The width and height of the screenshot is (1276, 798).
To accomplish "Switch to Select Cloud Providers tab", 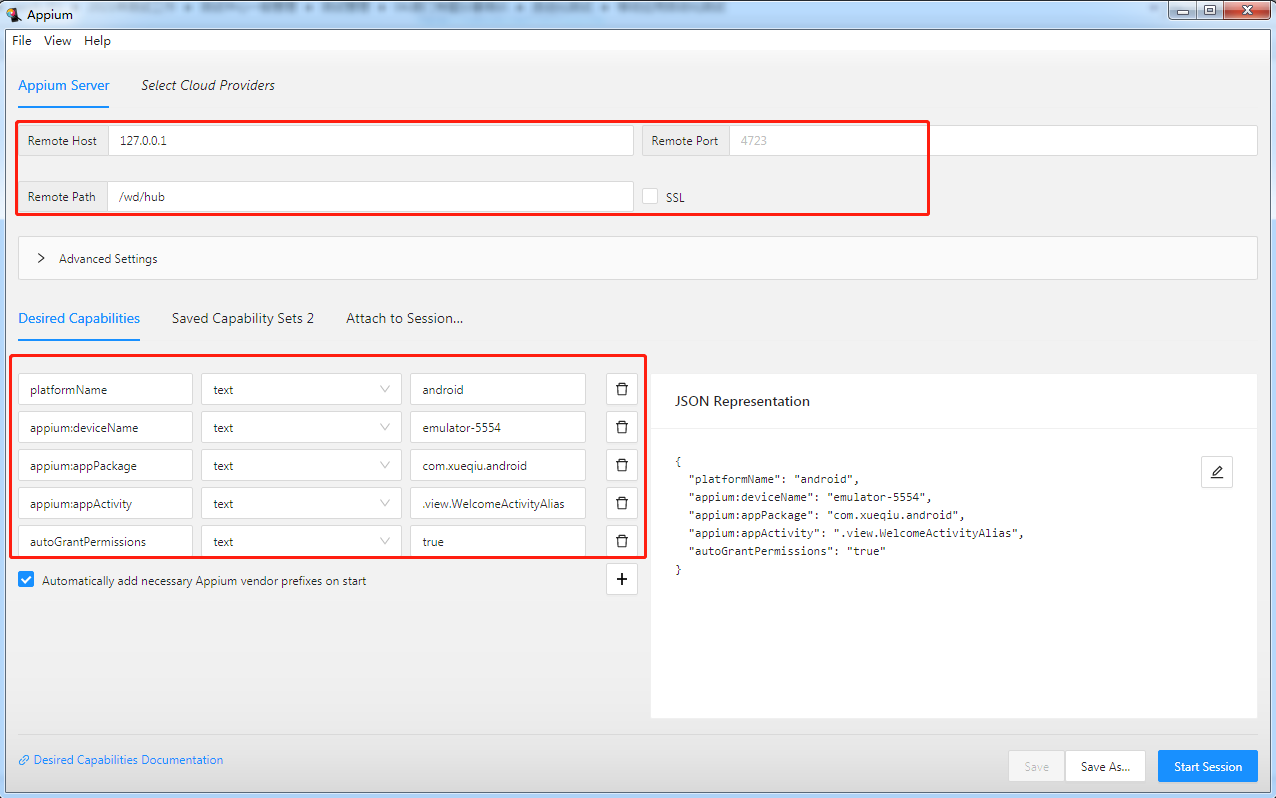I will pyautogui.click(x=208, y=85).
